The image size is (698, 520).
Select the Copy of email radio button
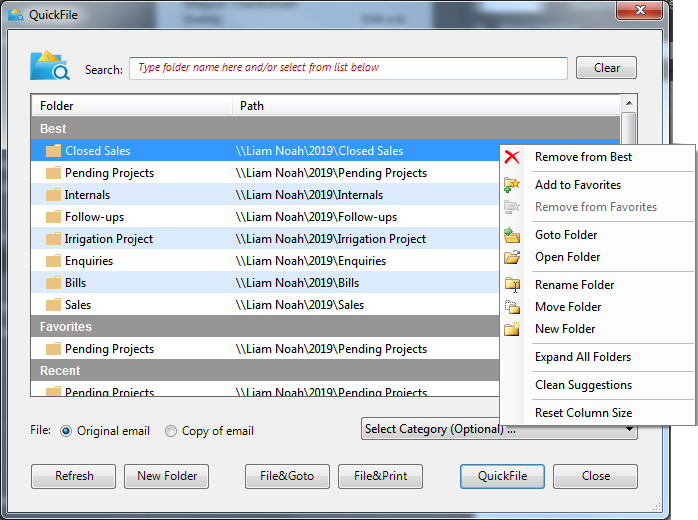click(x=171, y=431)
